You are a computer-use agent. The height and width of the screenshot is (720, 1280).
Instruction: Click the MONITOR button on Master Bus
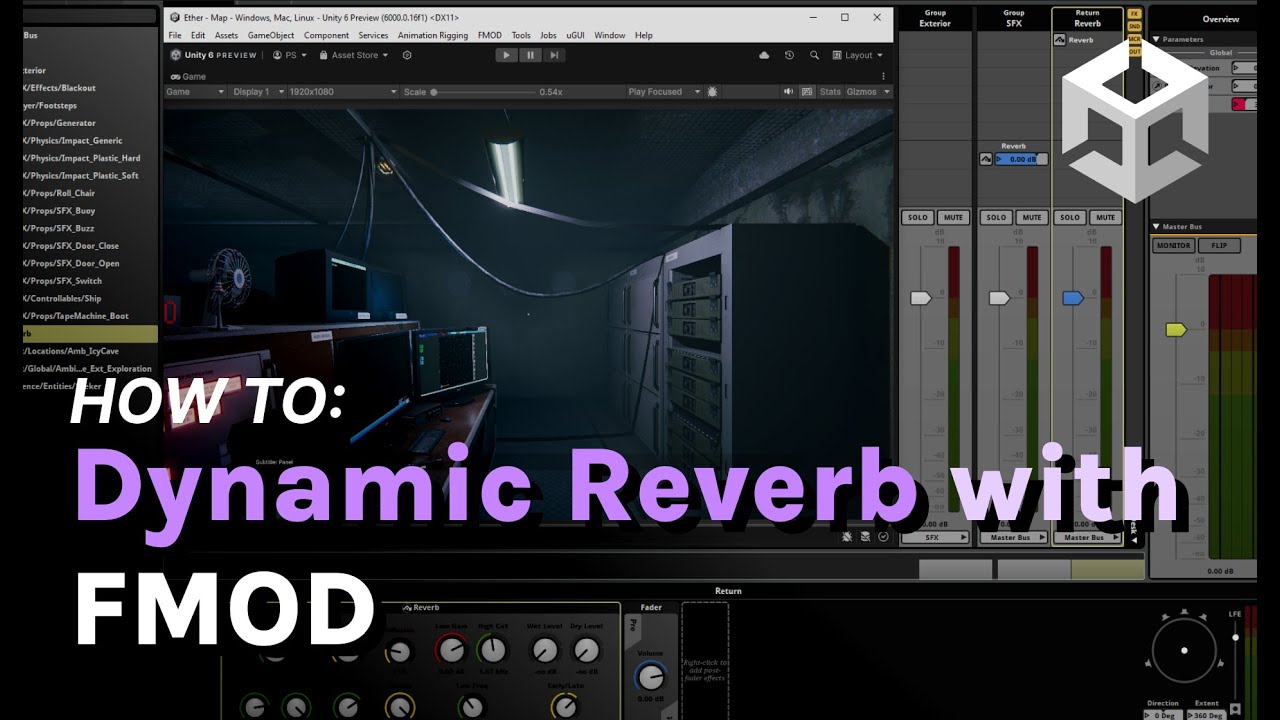(1174, 245)
